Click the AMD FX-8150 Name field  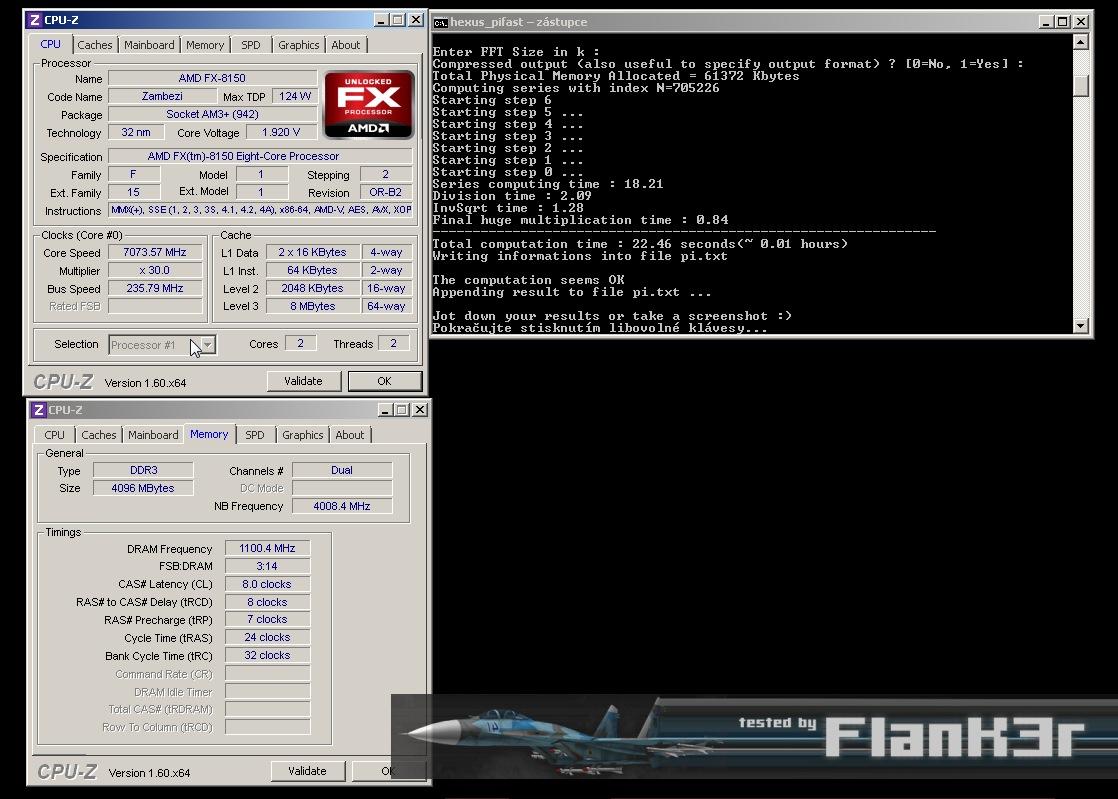click(212, 78)
